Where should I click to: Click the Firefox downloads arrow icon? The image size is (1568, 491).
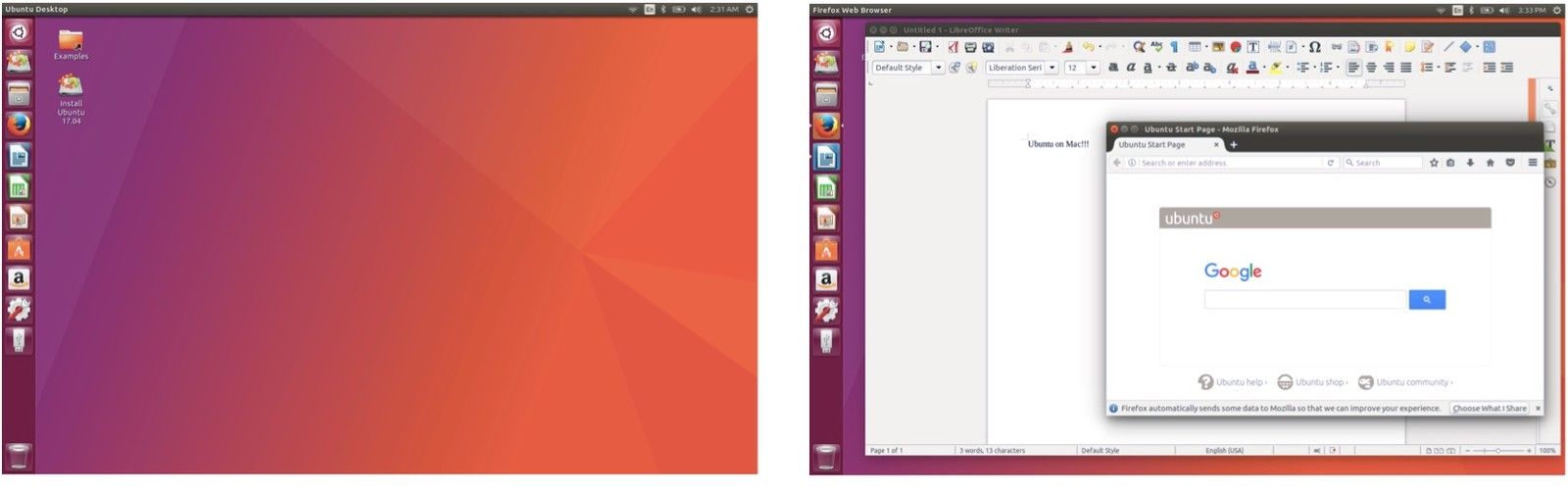[x=1470, y=163]
